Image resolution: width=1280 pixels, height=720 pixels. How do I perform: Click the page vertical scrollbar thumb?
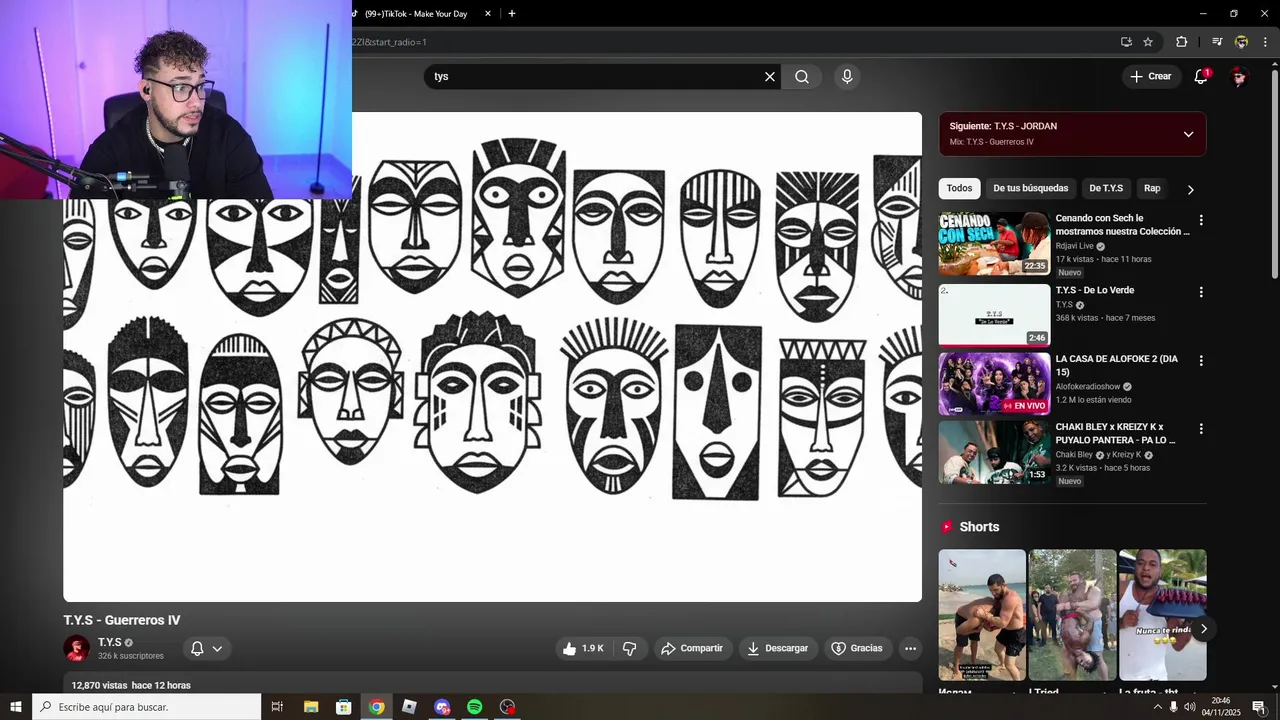(x=1274, y=173)
